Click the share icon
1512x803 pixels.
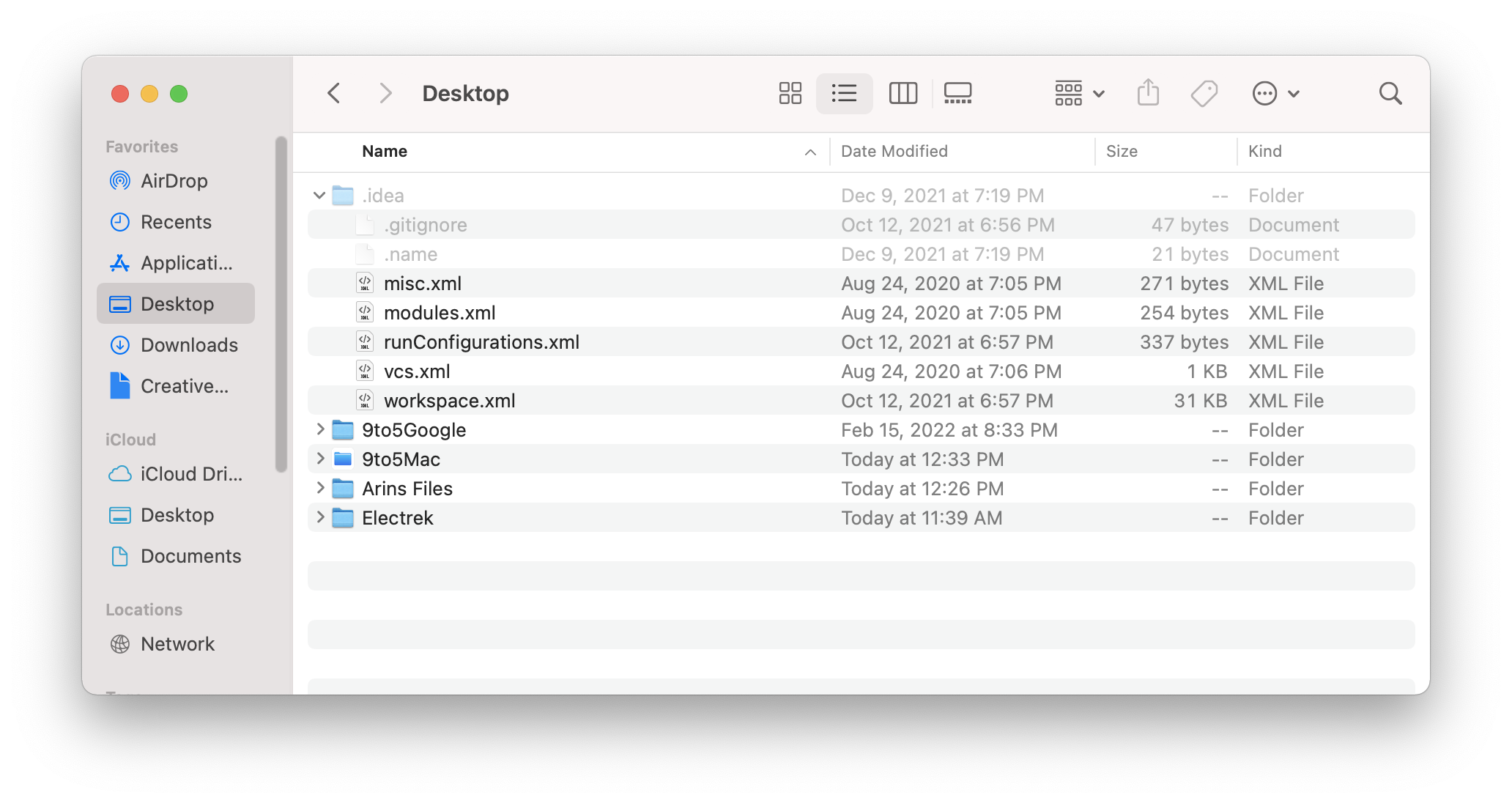pyautogui.click(x=1148, y=94)
